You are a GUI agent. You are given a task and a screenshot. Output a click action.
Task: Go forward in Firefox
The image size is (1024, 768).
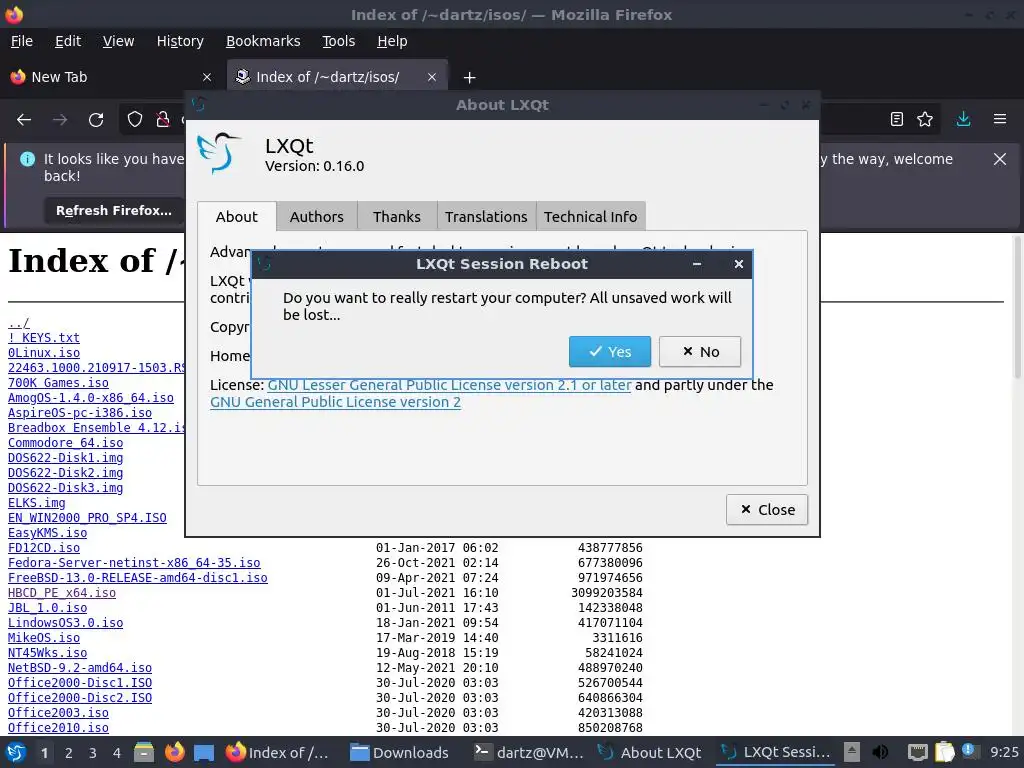point(60,120)
